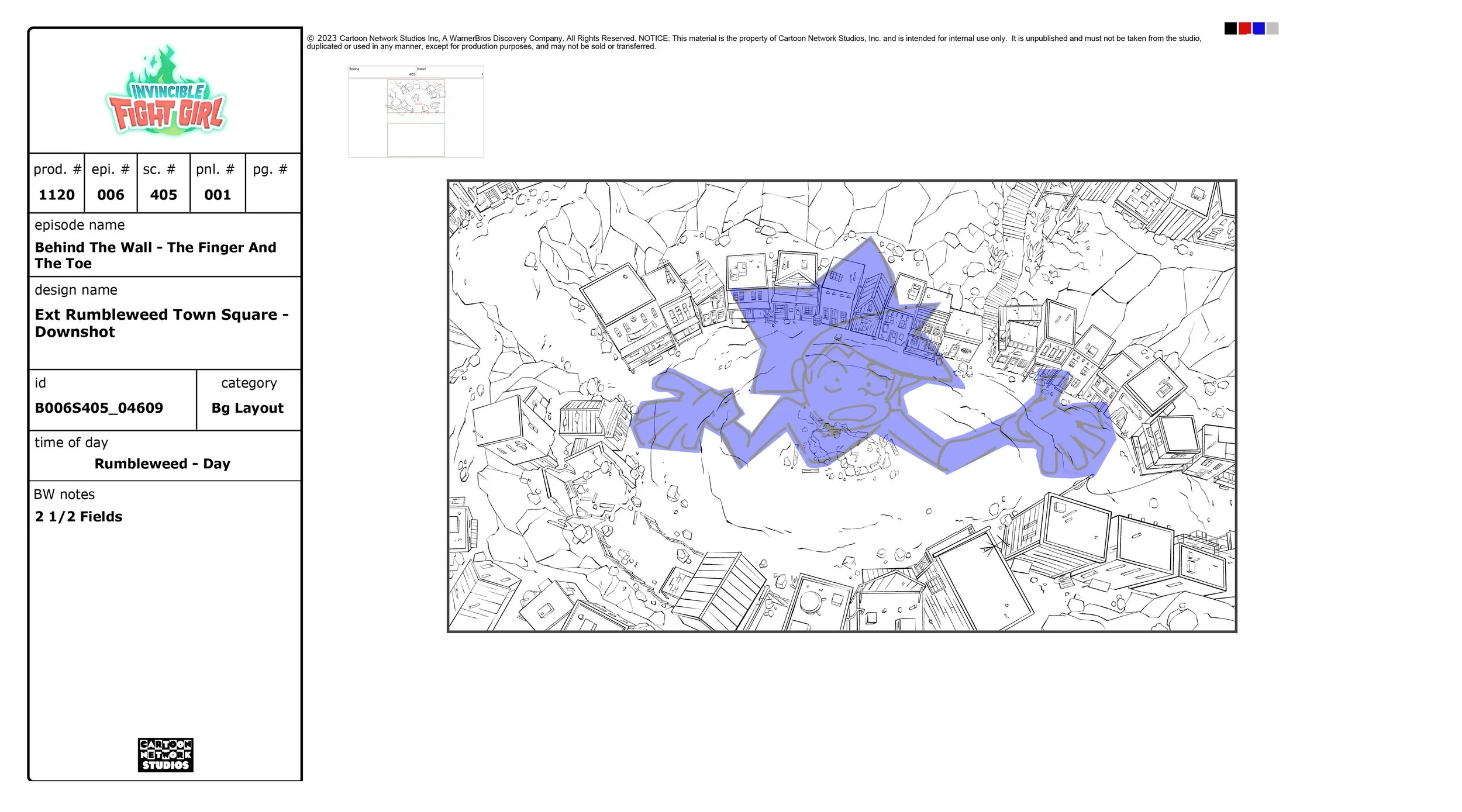Viewport: 1462px width, 812px height.
Task: Select the gray color swatch
Action: [x=1273, y=29]
